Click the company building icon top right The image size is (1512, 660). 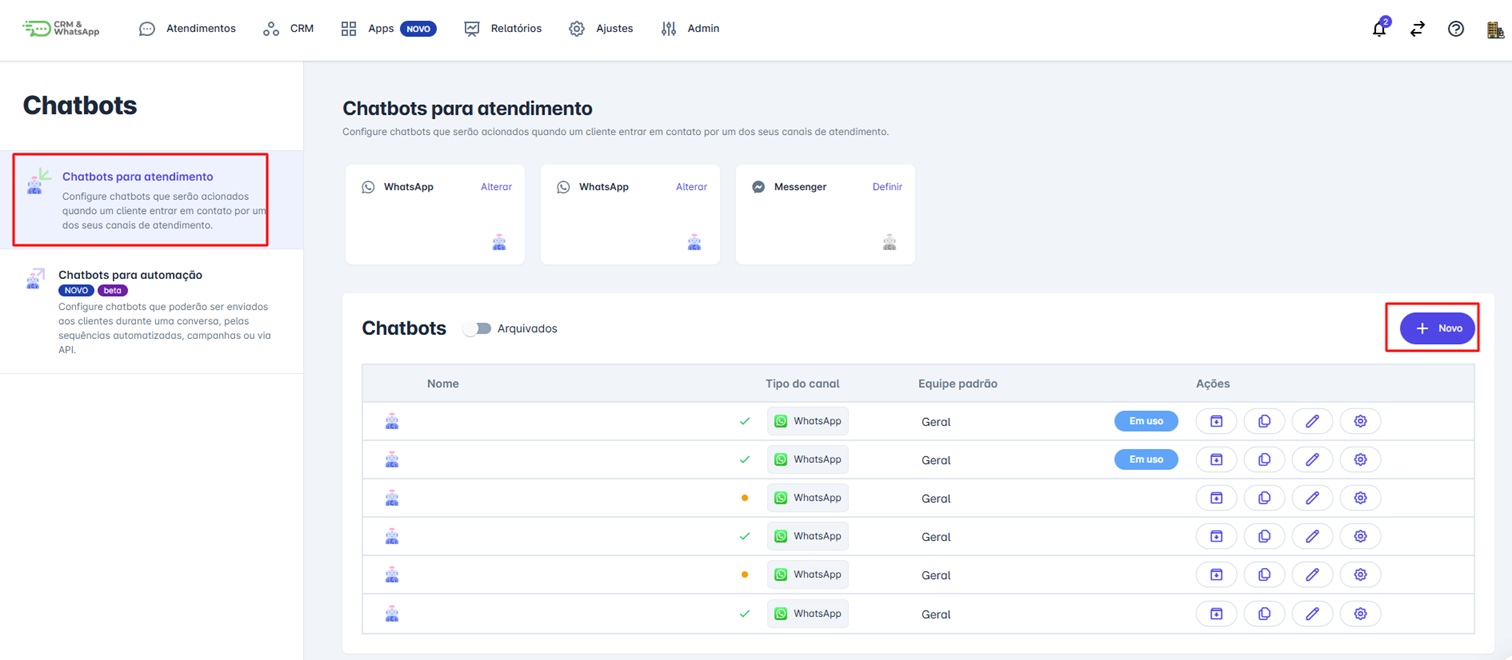[1494, 28]
